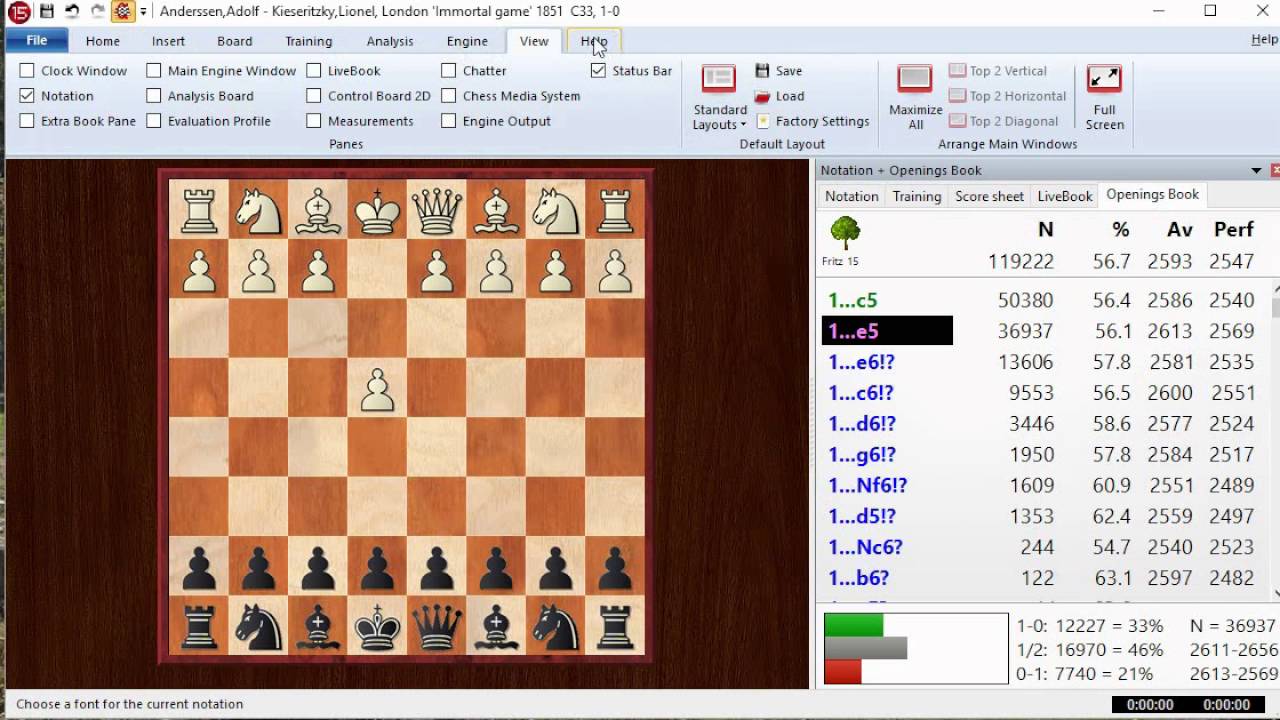Screen dimensions: 1280x720
Task: Select the move 1...e6!? in openings book
Action: [861, 362]
